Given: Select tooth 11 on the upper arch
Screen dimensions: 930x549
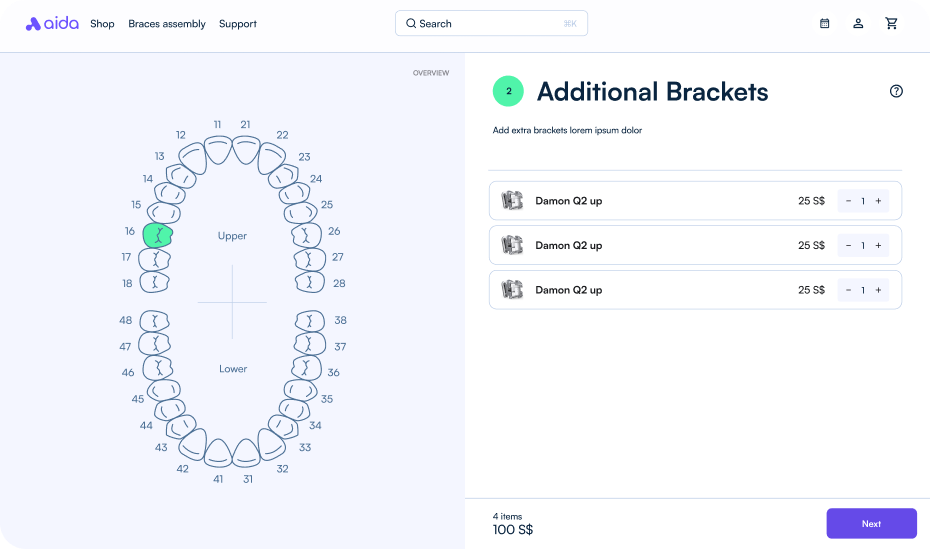Looking at the screenshot, I should pyautogui.click(x=219, y=150).
